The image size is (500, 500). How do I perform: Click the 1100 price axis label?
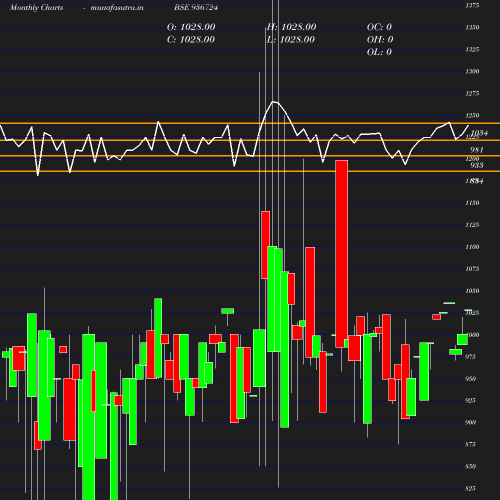pyautogui.click(x=472, y=247)
